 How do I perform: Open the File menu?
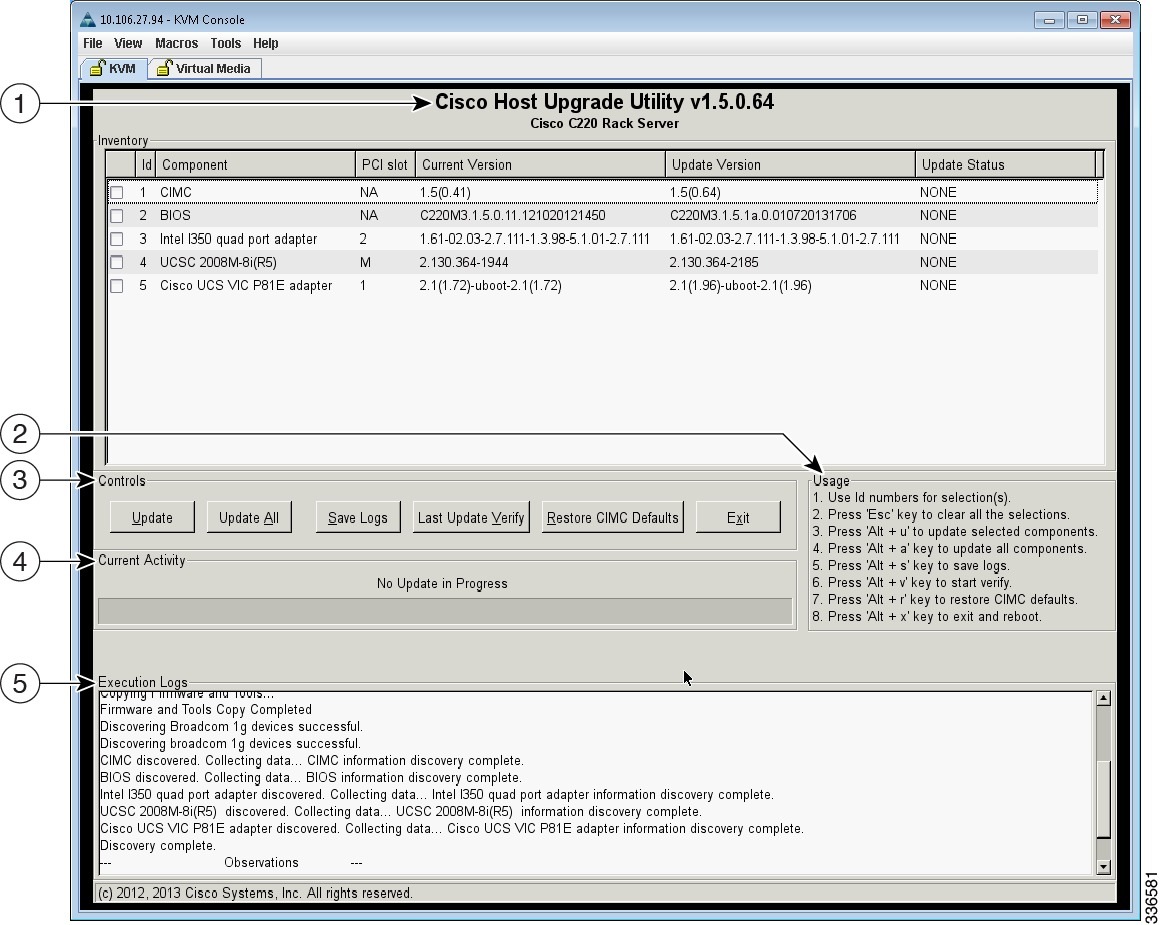[91, 43]
